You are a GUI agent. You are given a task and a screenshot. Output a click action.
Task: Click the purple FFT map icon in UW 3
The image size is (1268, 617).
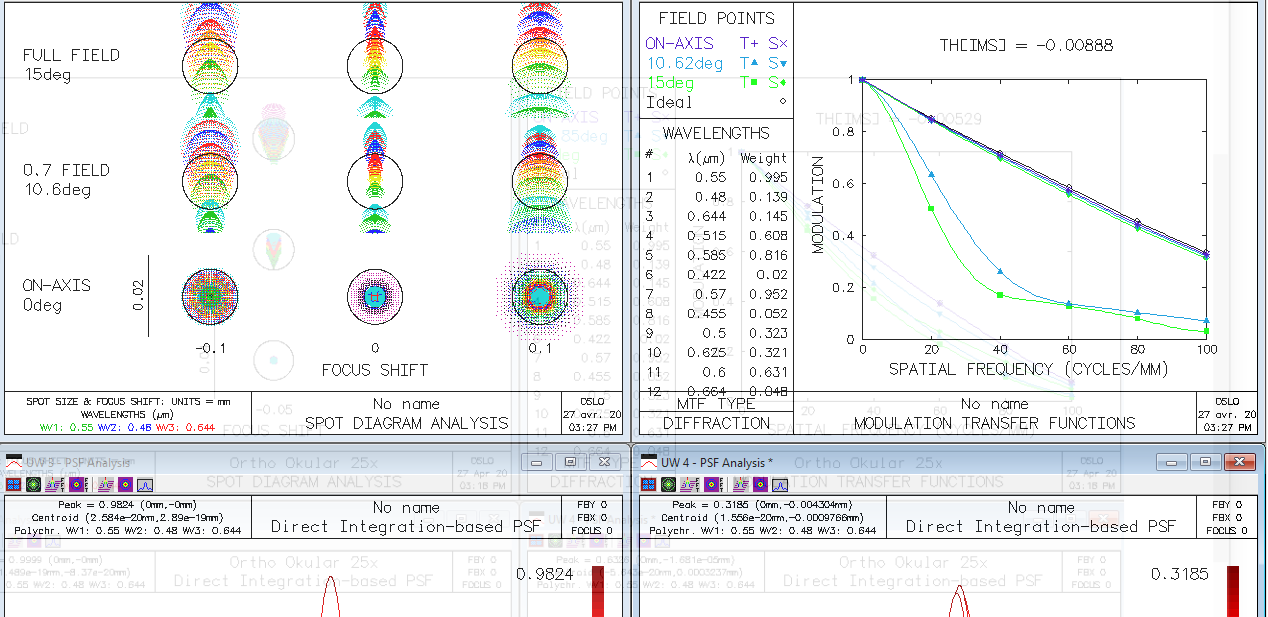coord(79,484)
